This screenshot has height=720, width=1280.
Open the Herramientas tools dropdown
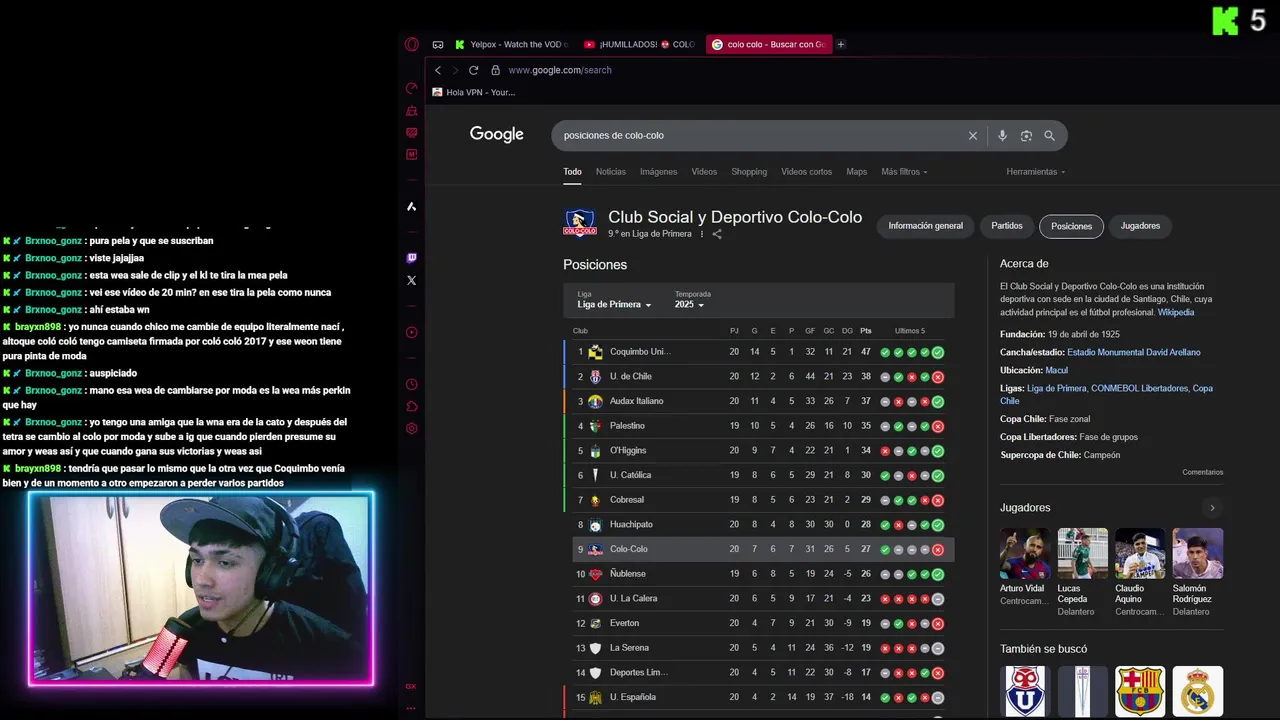pyautogui.click(x=1035, y=172)
